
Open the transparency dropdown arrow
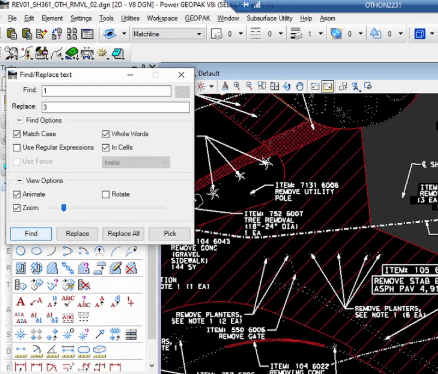pyautogui.click(x=360, y=34)
